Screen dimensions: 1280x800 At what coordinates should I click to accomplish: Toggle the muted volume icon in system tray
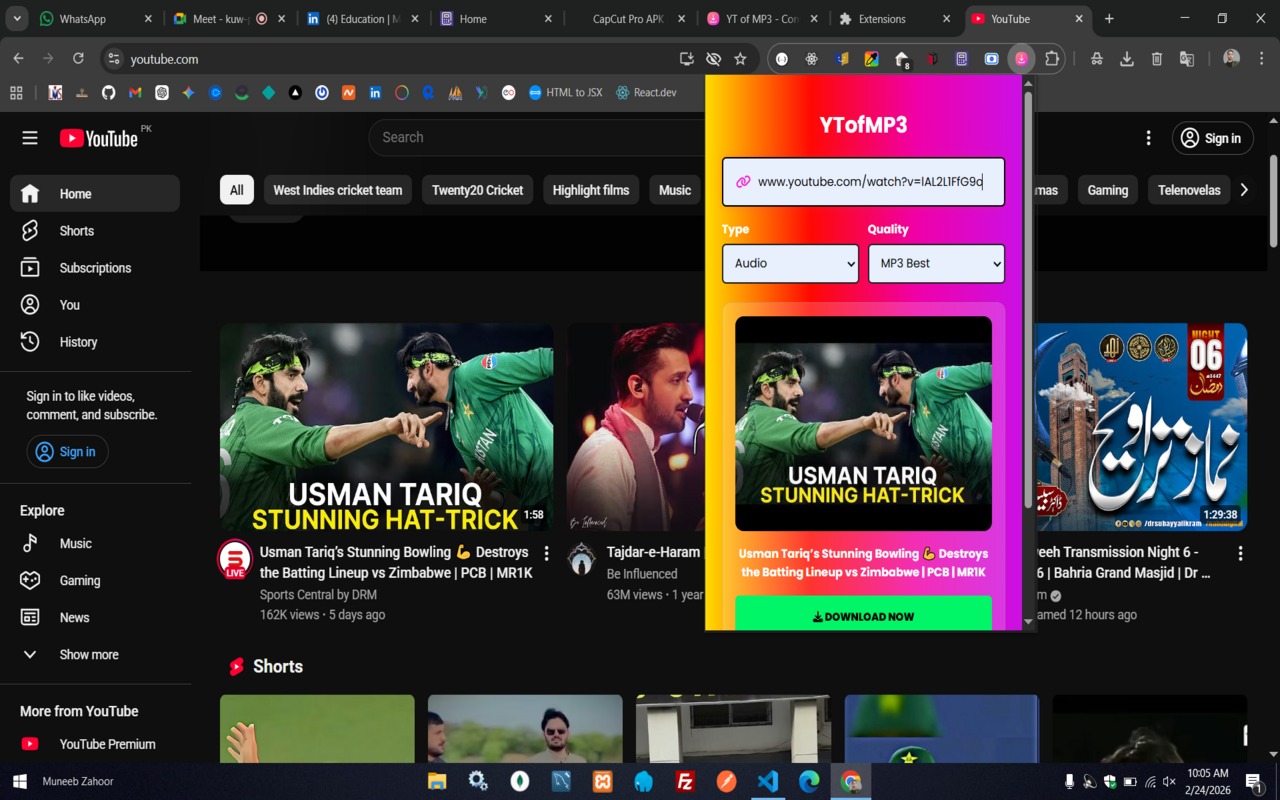pos(1169,781)
